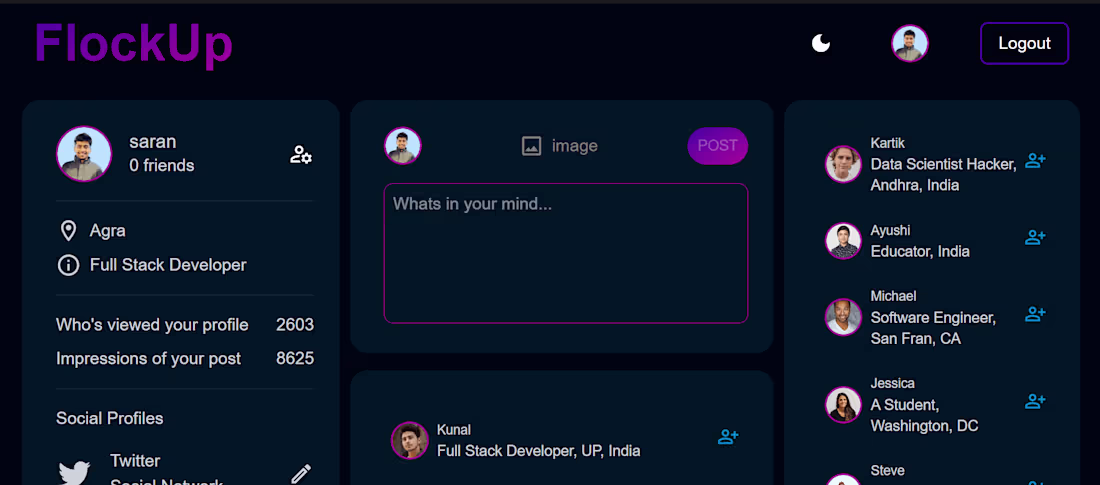This screenshot has height=485, width=1100.
Task: Add Kartik as a friend
Action: (x=1035, y=161)
